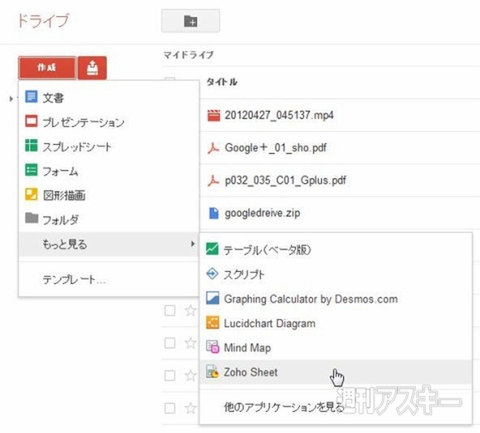This screenshot has height=433, width=480.
Task: Click the upload icon button
Action: coord(92,68)
